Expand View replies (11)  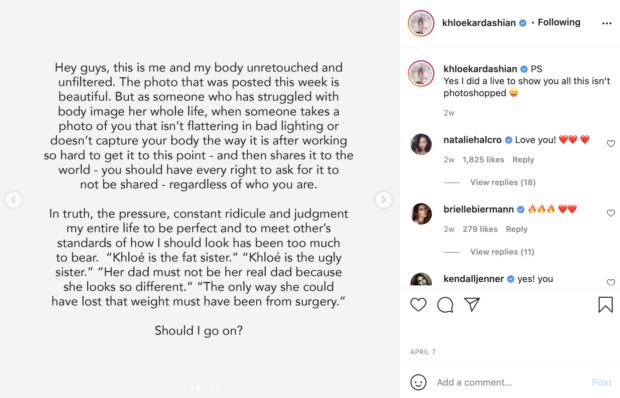coord(502,252)
